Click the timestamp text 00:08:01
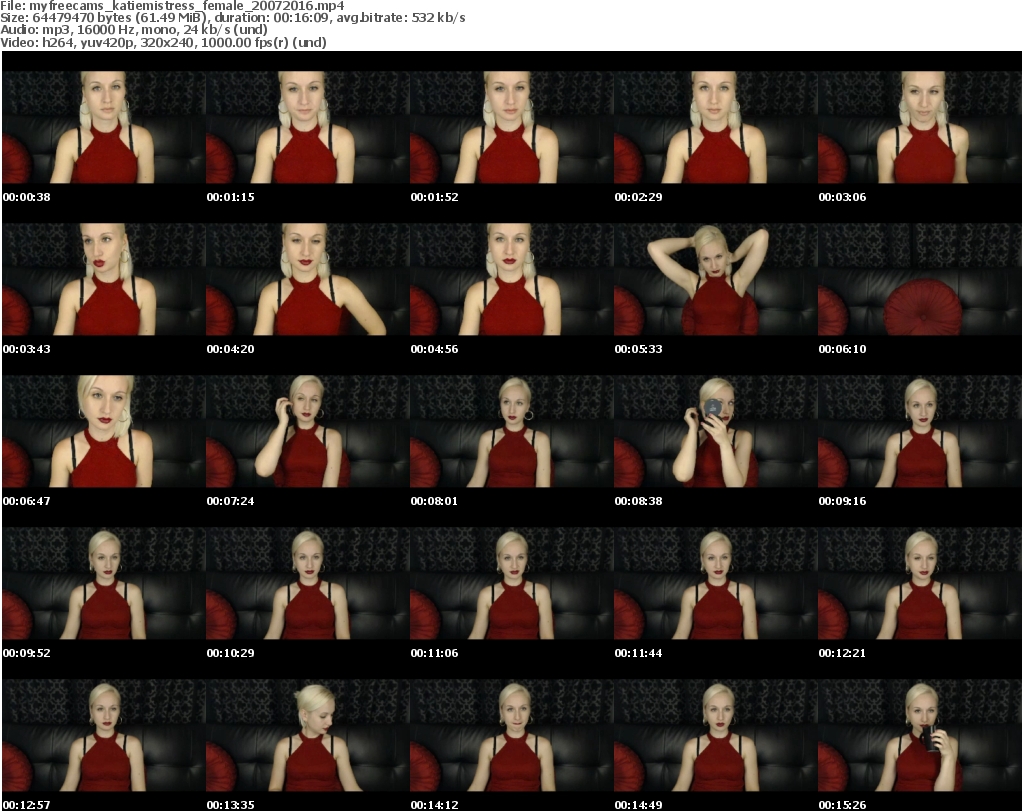Image resolution: width=1024 pixels, height=811 pixels. (434, 501)
